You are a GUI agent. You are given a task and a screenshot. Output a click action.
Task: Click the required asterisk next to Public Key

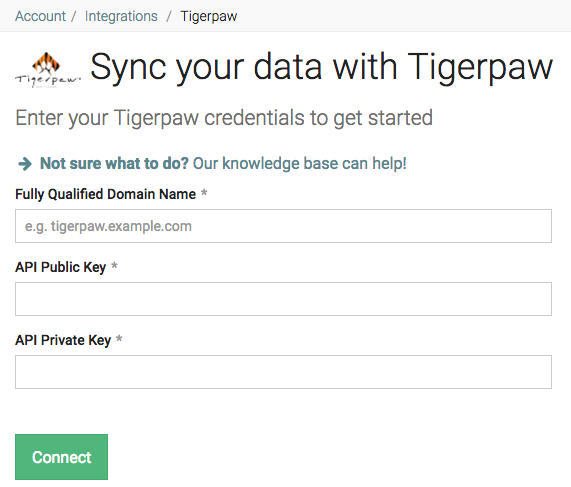114,265
